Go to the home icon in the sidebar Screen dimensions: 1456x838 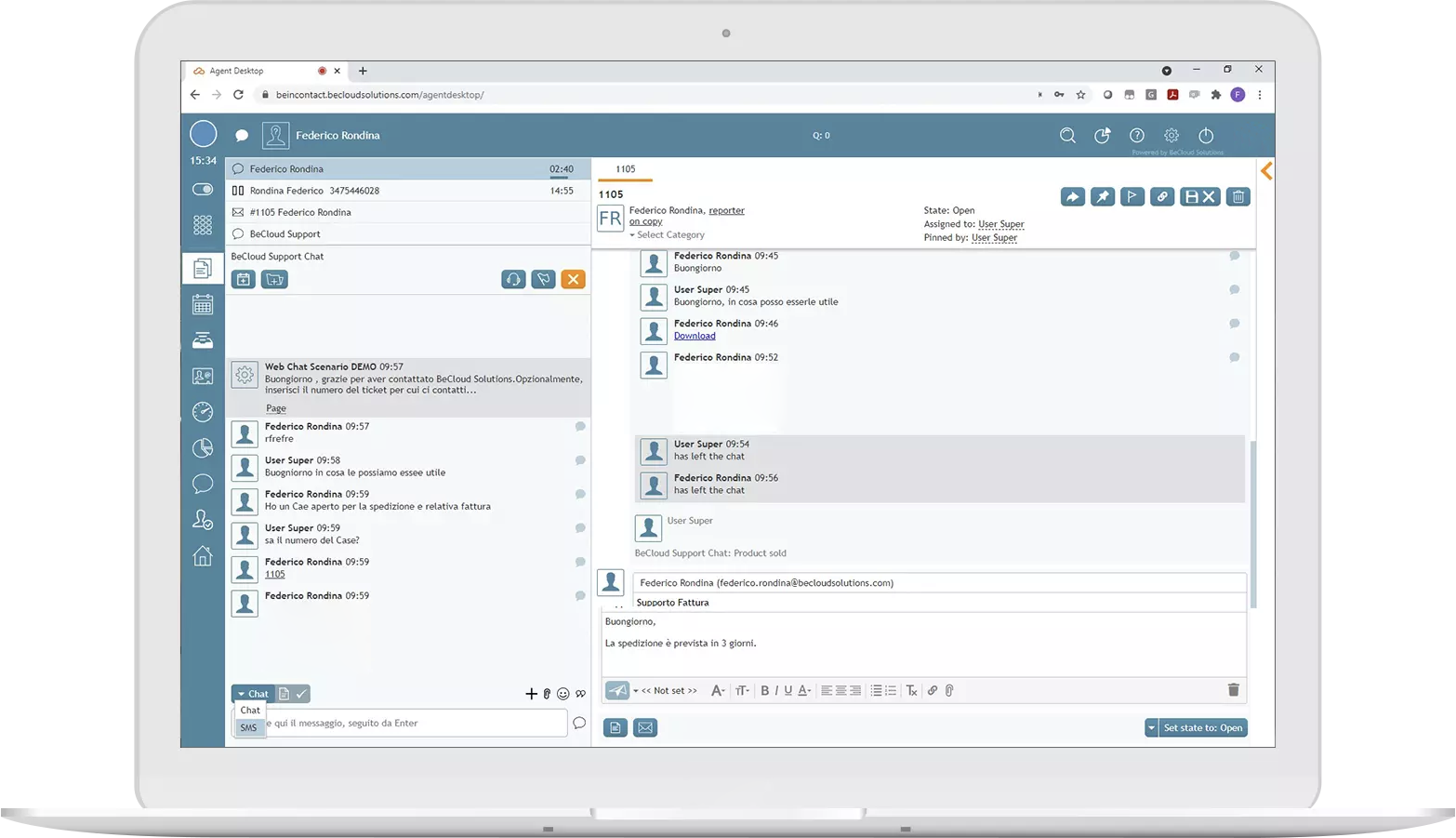[203, 556]
